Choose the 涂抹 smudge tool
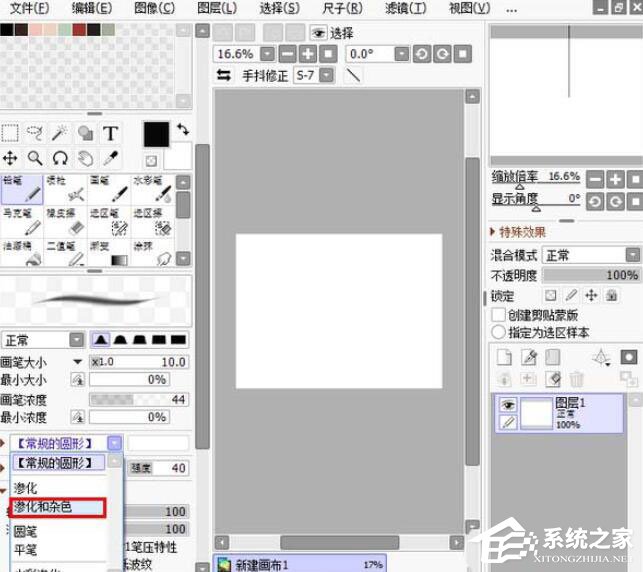The image size is (643, 572). (153, 253)
